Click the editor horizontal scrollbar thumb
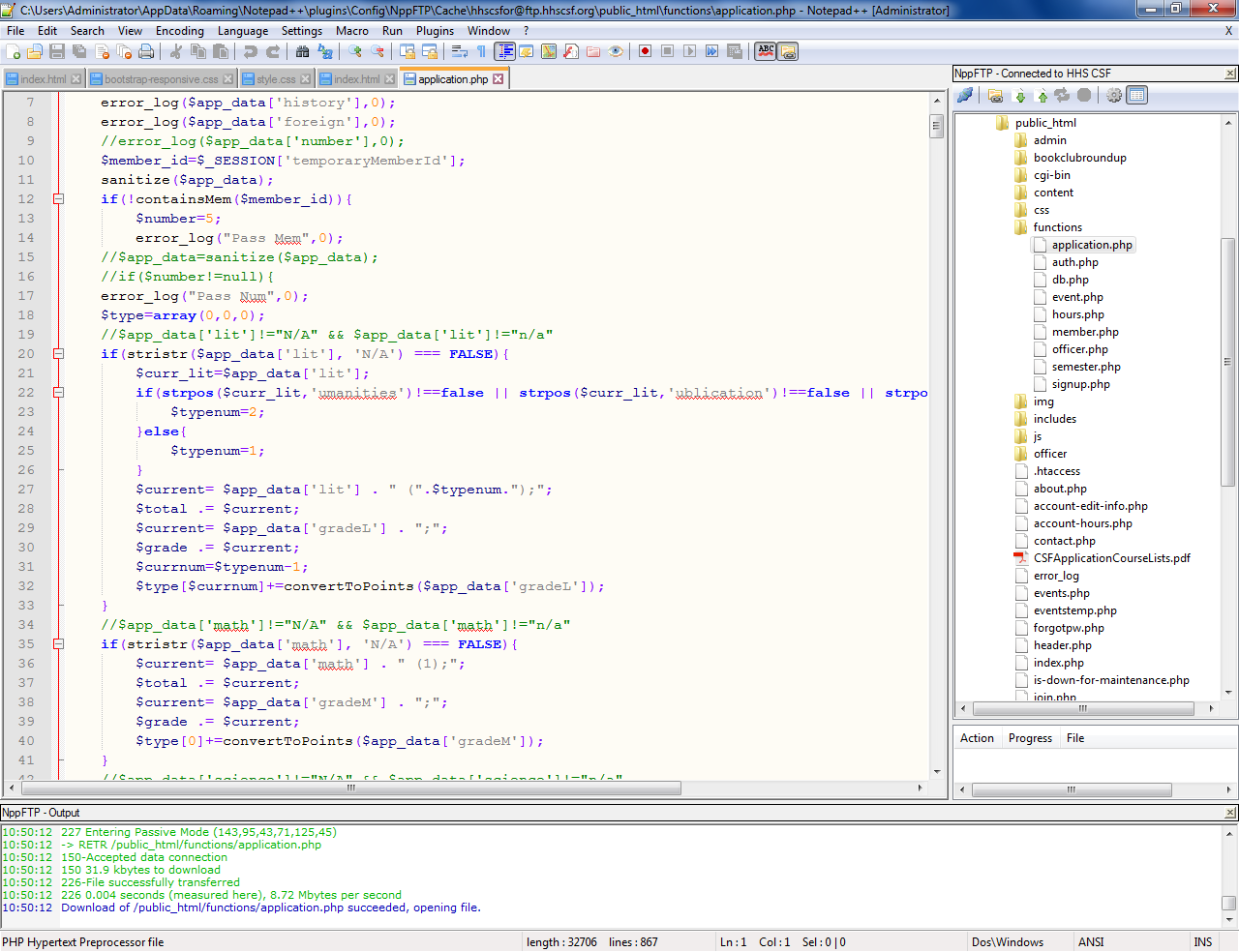Viewport: 1239px width, 952px height. 350,788
